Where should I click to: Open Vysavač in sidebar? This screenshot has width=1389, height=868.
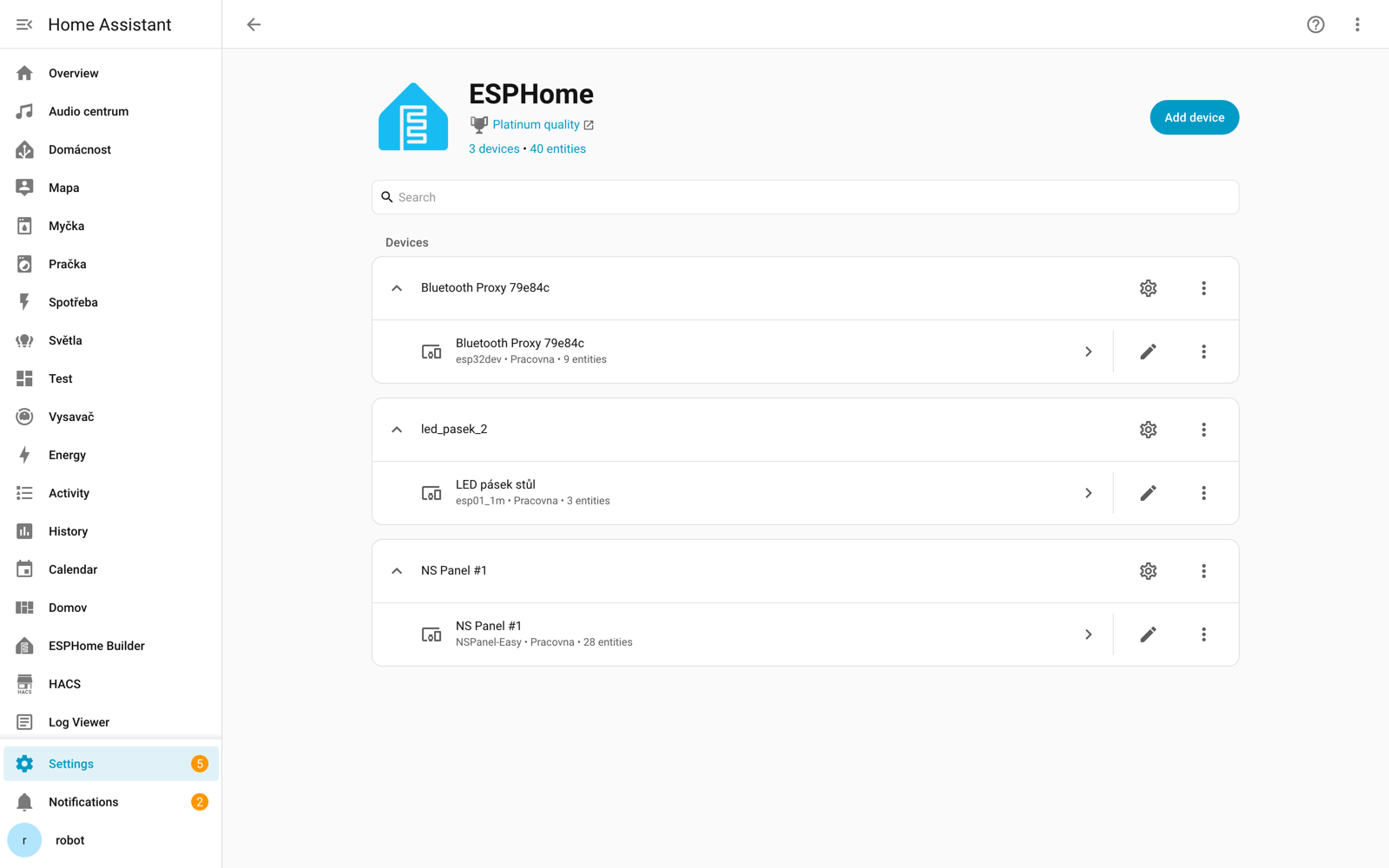tap(111, 417)
